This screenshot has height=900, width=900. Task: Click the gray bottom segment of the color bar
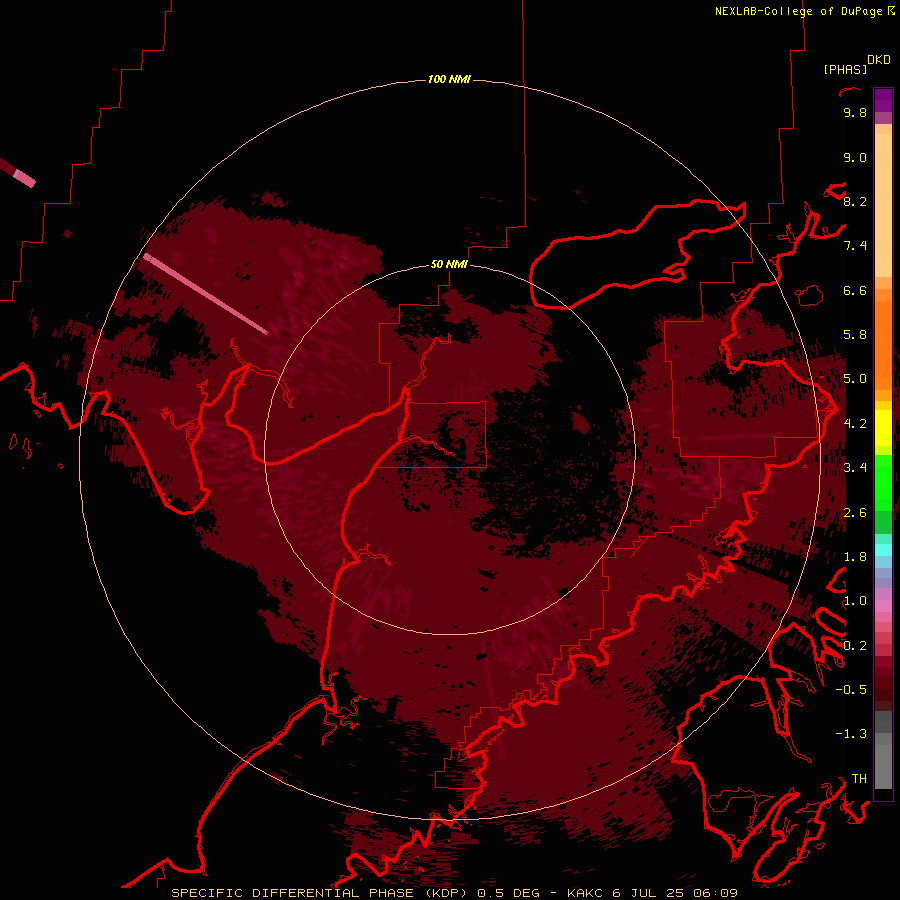883,750
